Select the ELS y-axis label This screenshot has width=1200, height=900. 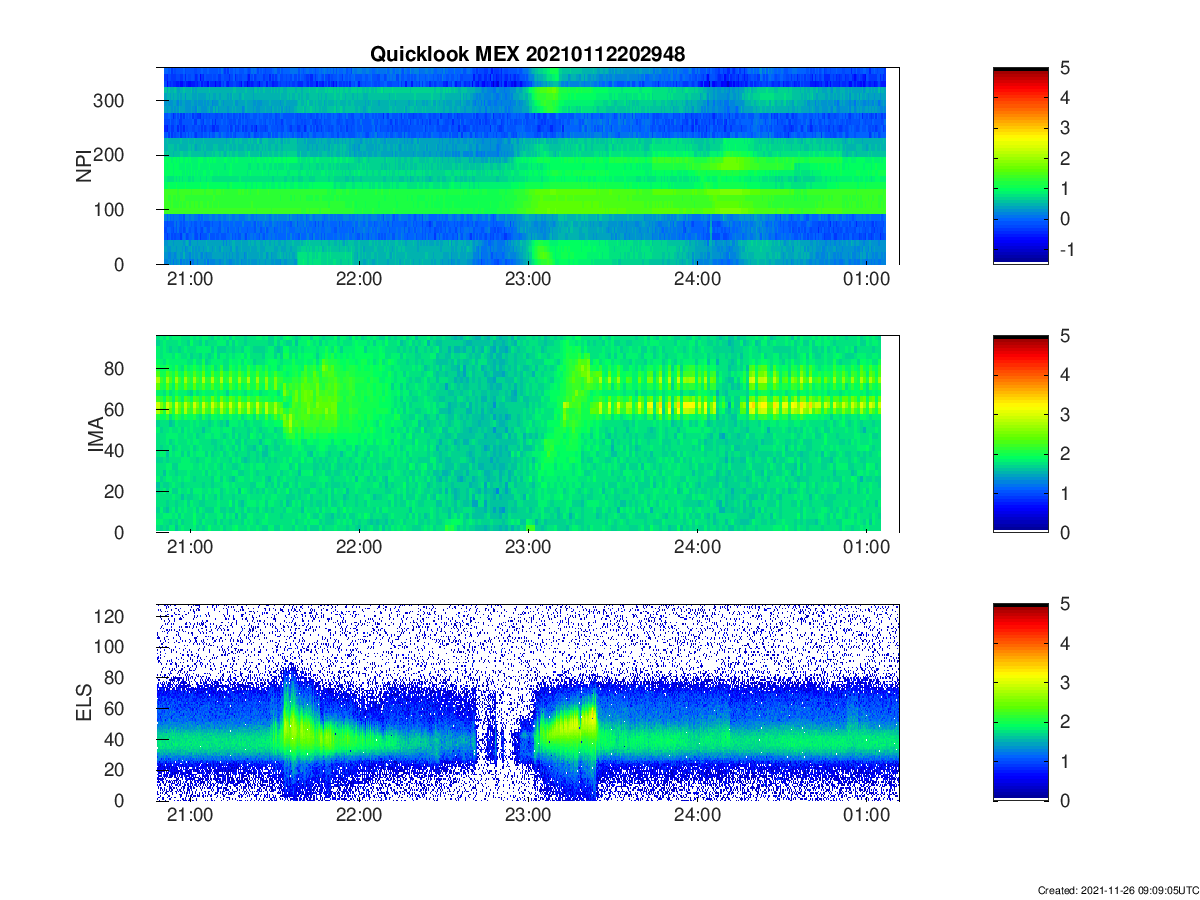pyautogui.click(x=84, y=702)
